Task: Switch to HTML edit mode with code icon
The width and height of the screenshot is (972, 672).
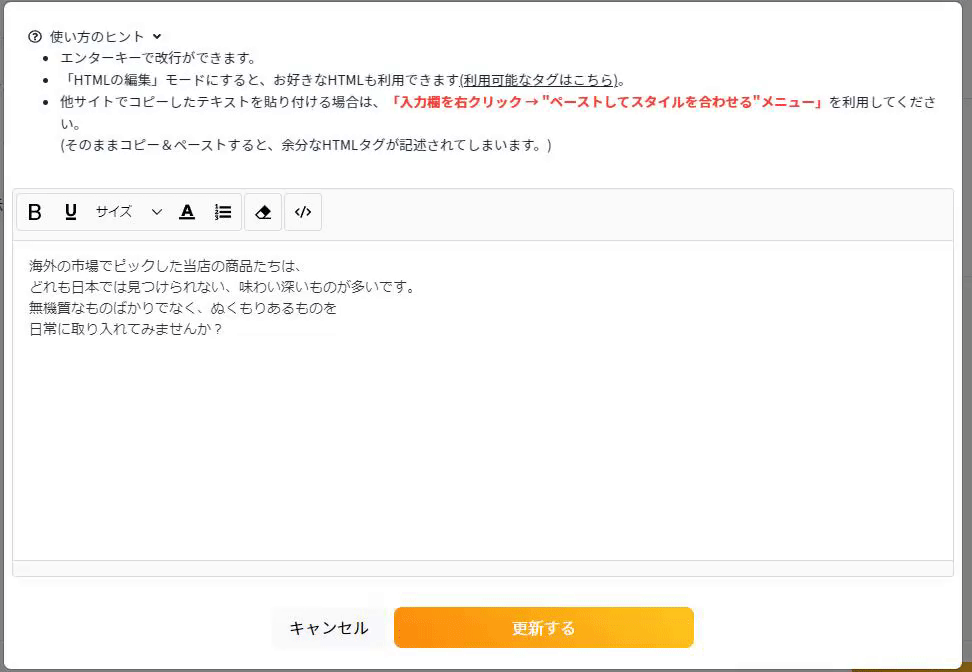Action: tap(303, 212)
